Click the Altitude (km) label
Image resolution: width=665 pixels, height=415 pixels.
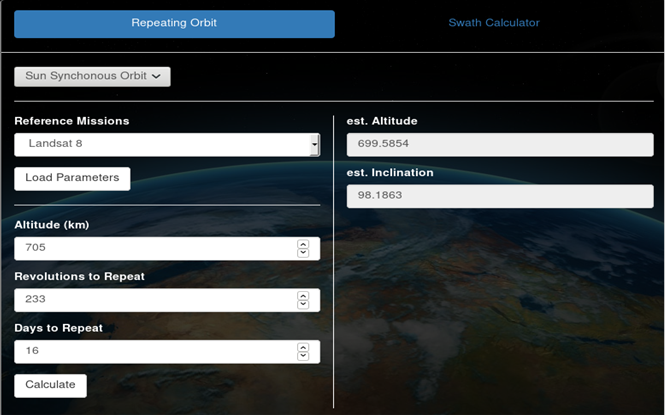point(52,225)
